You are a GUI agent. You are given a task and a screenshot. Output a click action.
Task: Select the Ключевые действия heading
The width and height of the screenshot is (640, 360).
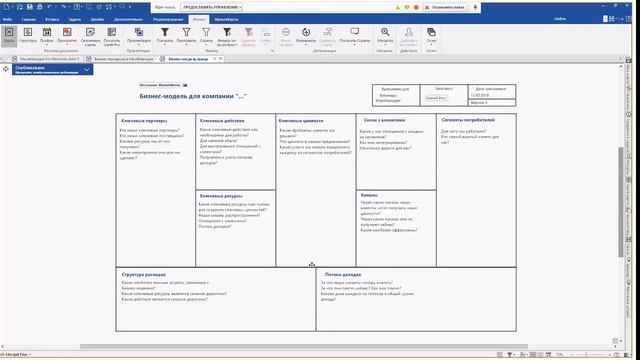(x=222, y=121)
